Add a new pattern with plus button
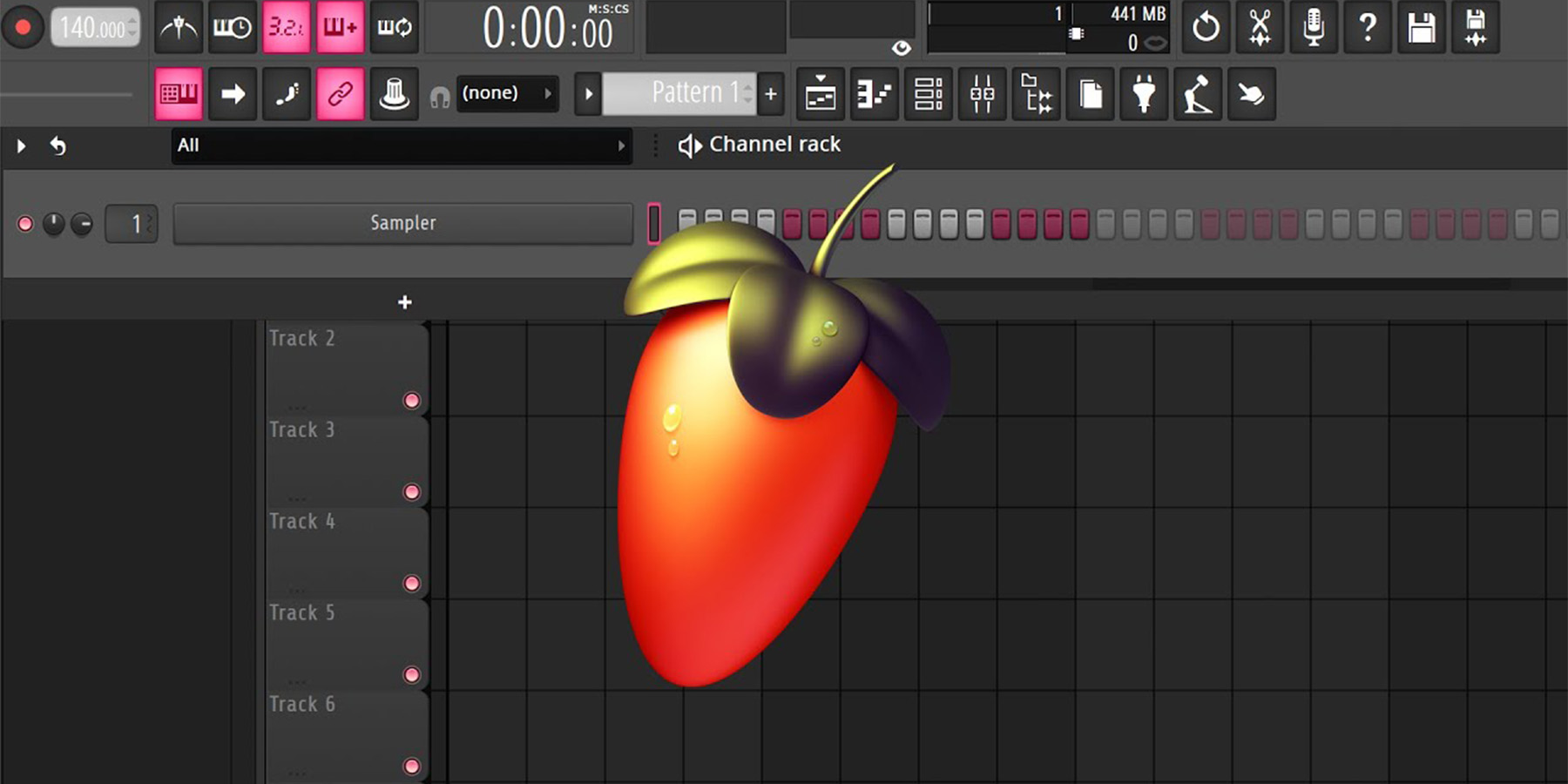Screen dimensions: 1568x784 (x=771, y=94)
